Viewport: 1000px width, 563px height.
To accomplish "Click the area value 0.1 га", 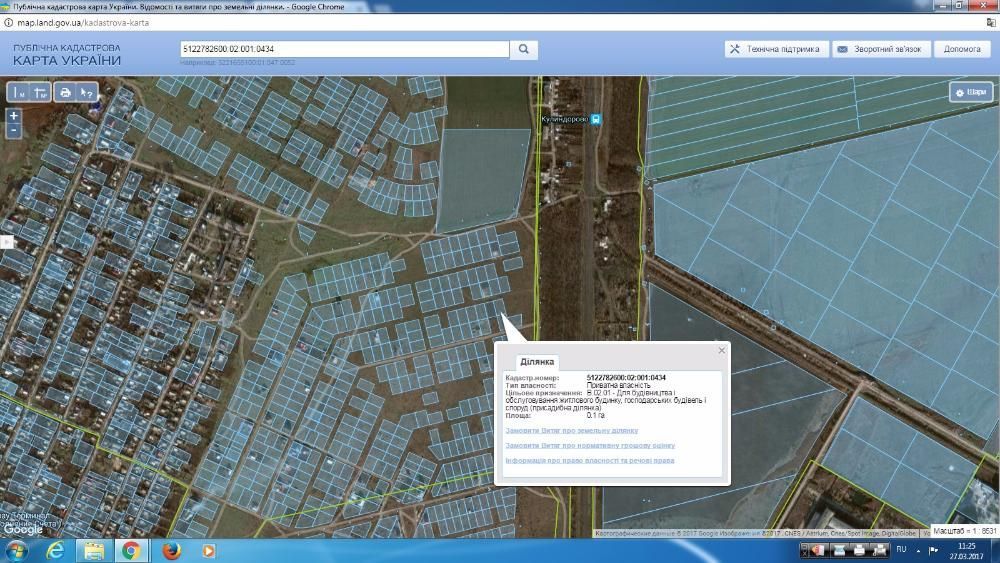I will [595, 415].
